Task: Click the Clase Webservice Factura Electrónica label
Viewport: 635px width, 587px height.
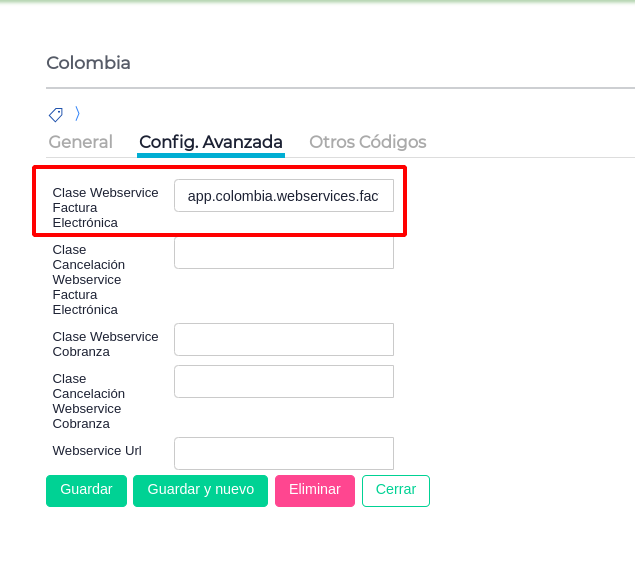Action: pos(105,207)
